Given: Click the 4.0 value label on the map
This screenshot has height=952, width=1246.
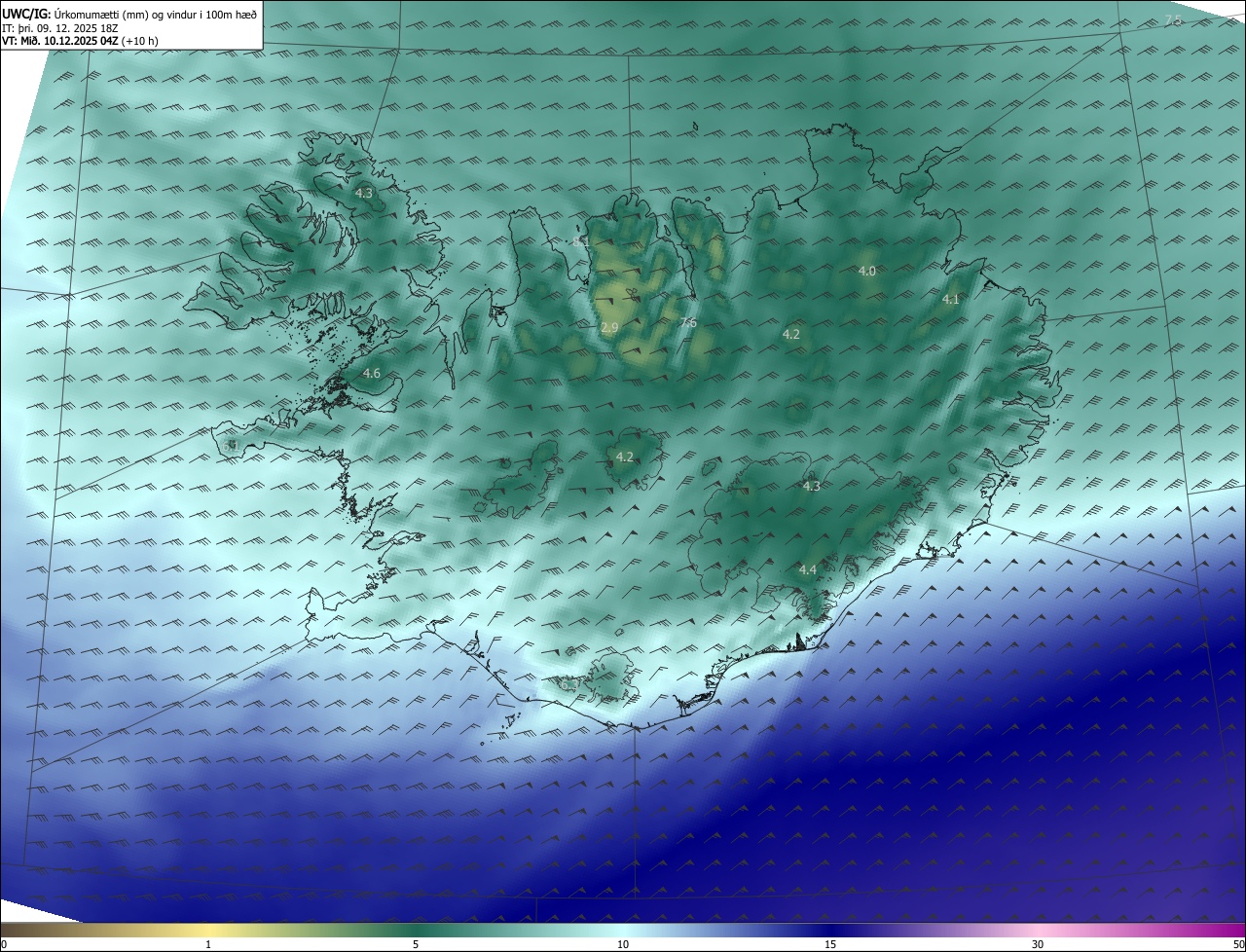Looking at the screenshot, I should pos(867,271).
